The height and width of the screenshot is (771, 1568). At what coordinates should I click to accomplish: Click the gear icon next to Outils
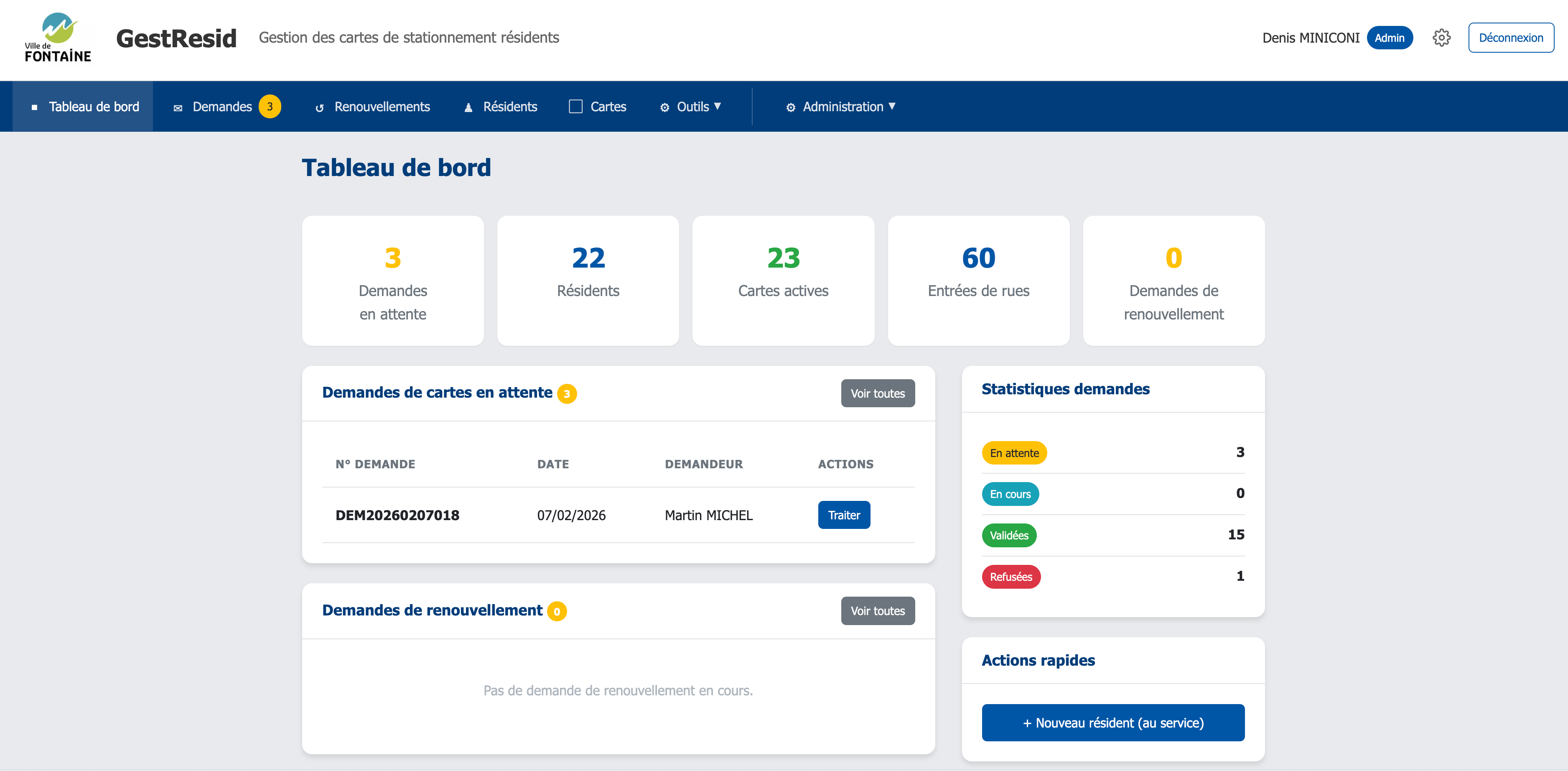pos(665,107)
